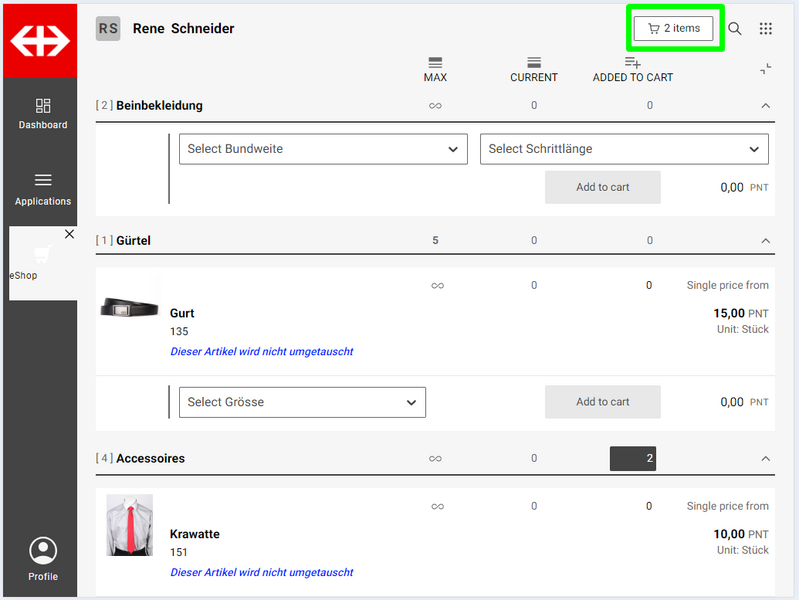Open the Select Bundweite dropdown
This screenshot has height=600, width=799.
(323, 149)
